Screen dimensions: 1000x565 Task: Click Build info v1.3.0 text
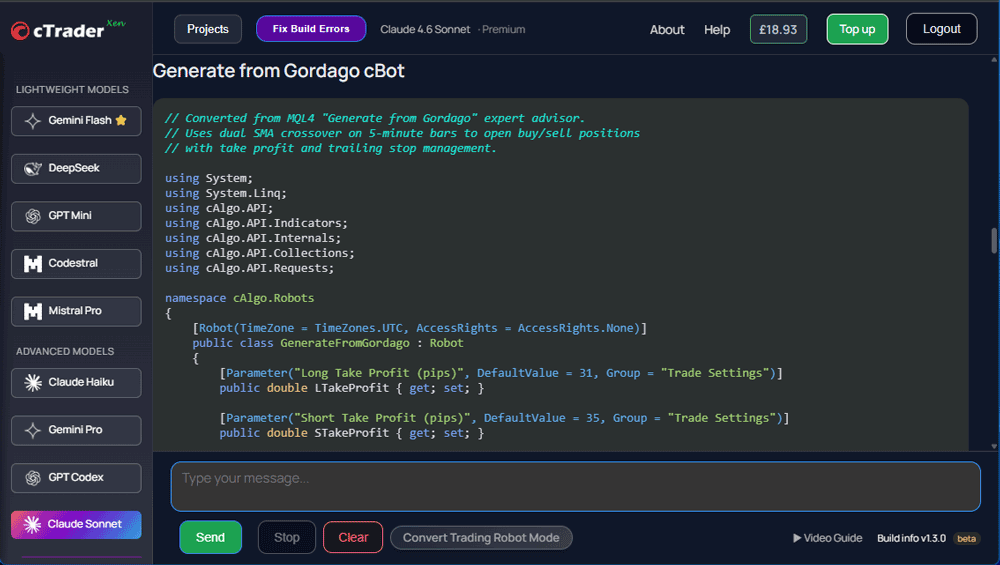click(x=911, y=538)
